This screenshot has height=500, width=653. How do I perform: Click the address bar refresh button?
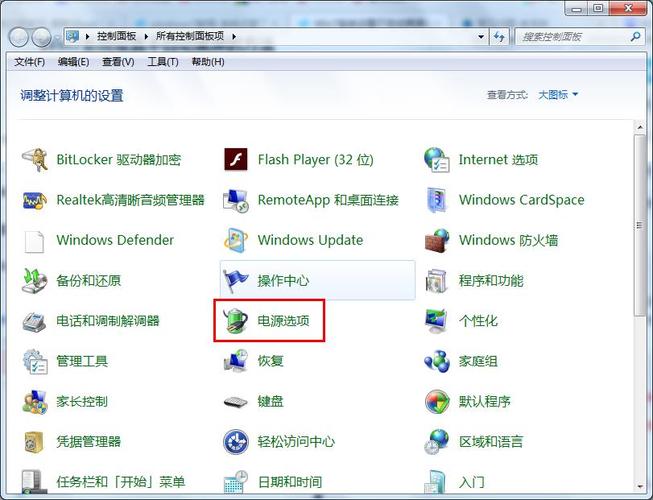pyautogui.click(x=499, y=37)
